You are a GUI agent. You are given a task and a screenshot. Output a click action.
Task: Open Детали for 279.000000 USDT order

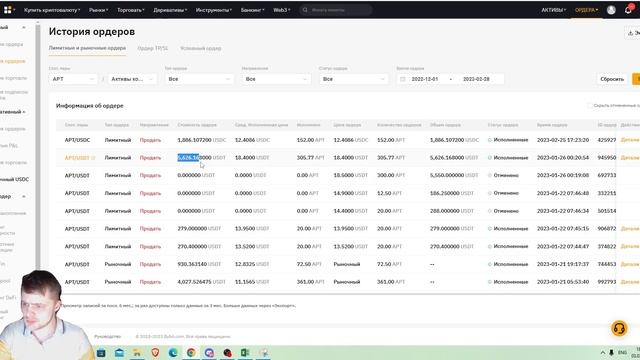point(630,229)
